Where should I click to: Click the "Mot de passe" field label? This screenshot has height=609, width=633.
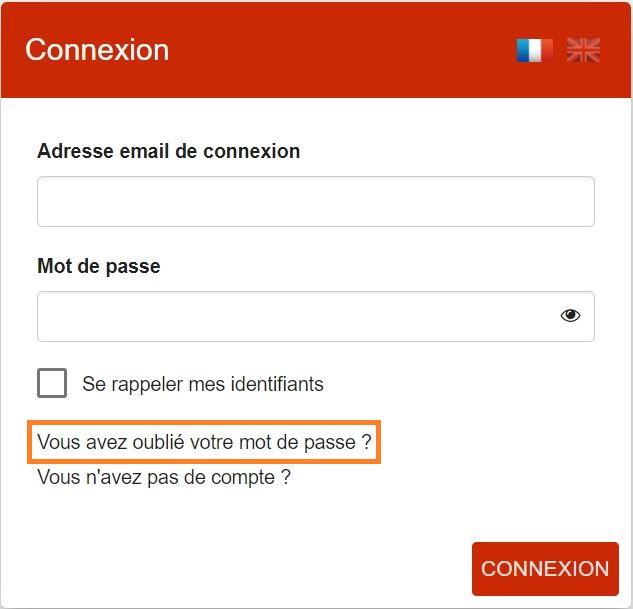click(x=98, y=266)
